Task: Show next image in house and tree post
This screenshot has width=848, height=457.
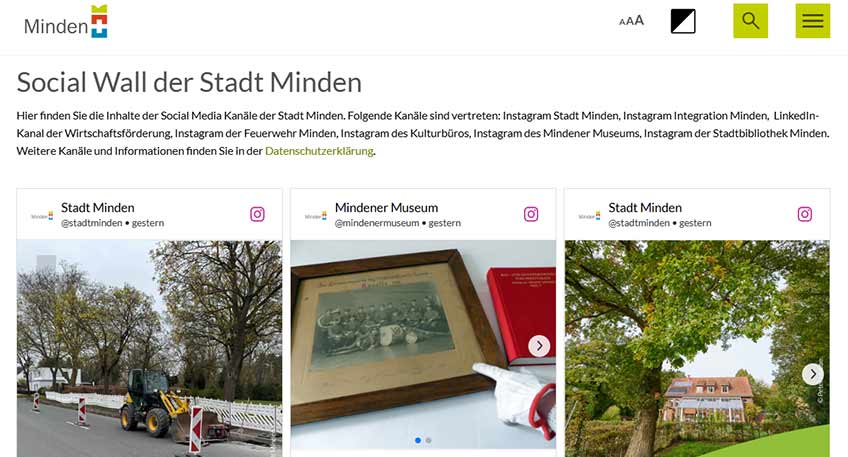Action: pyautogui.click(x=813, y=374)
